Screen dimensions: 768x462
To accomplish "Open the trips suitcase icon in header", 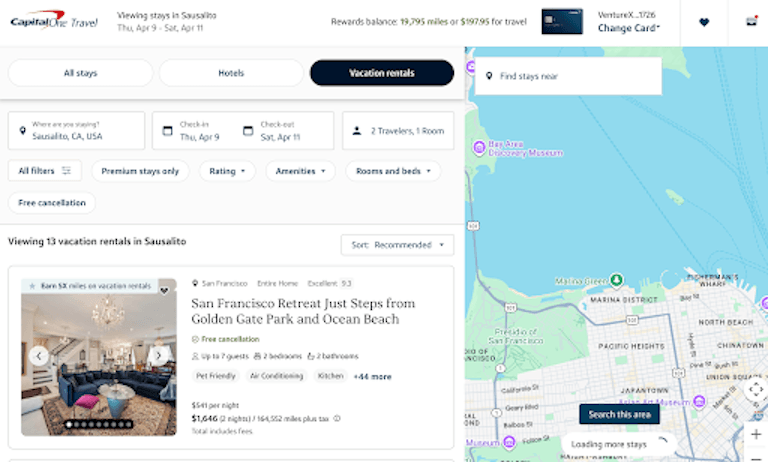I will (x=752, y=22).
